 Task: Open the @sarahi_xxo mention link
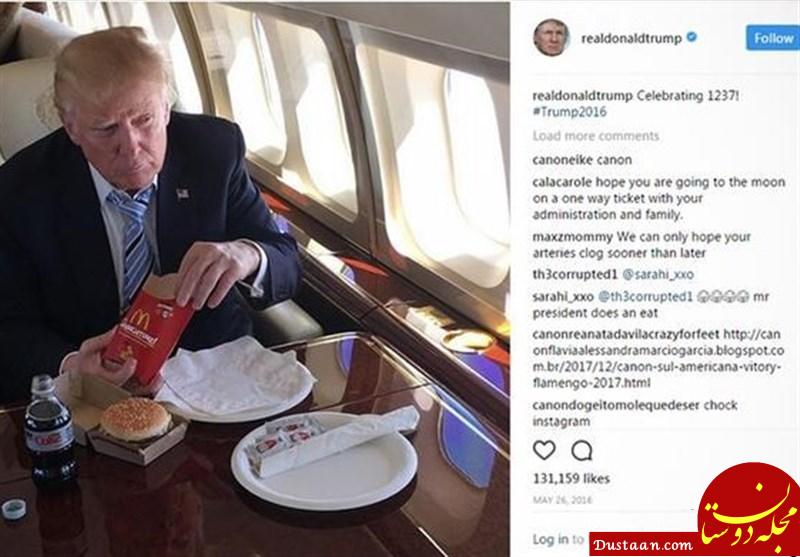coord(658,275)
